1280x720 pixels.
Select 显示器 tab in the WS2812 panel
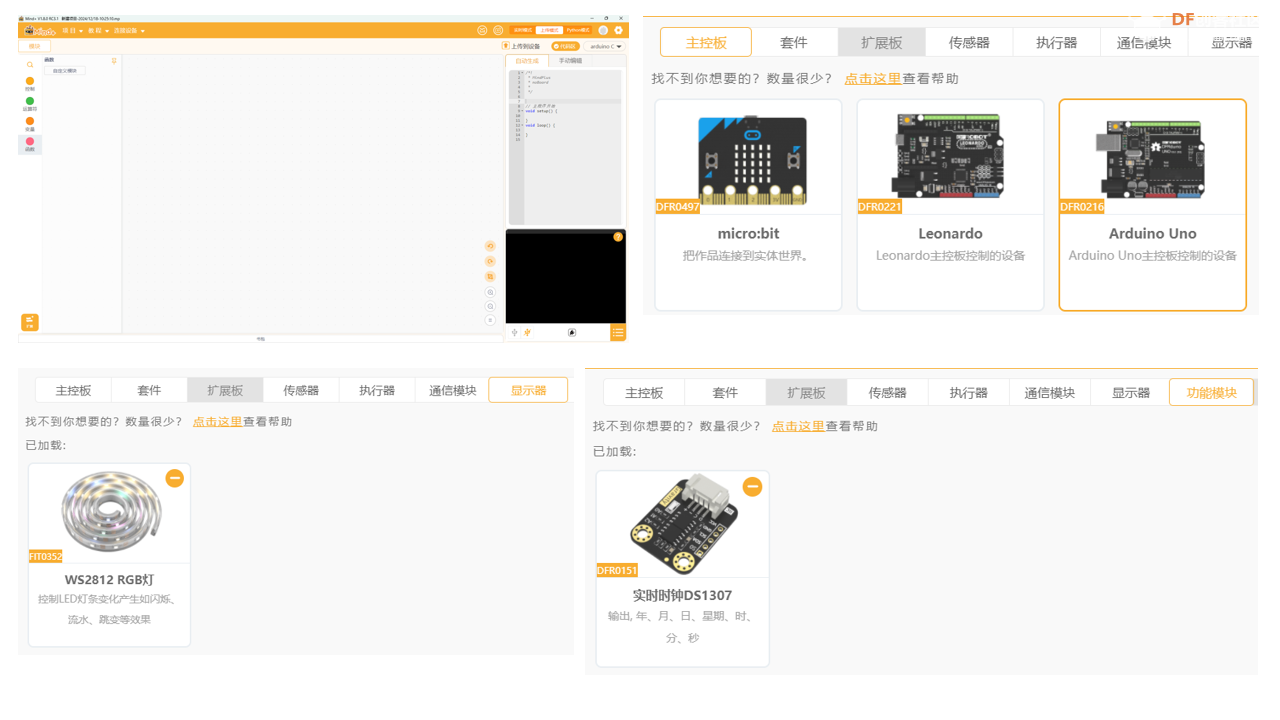(x=528, y=390)
